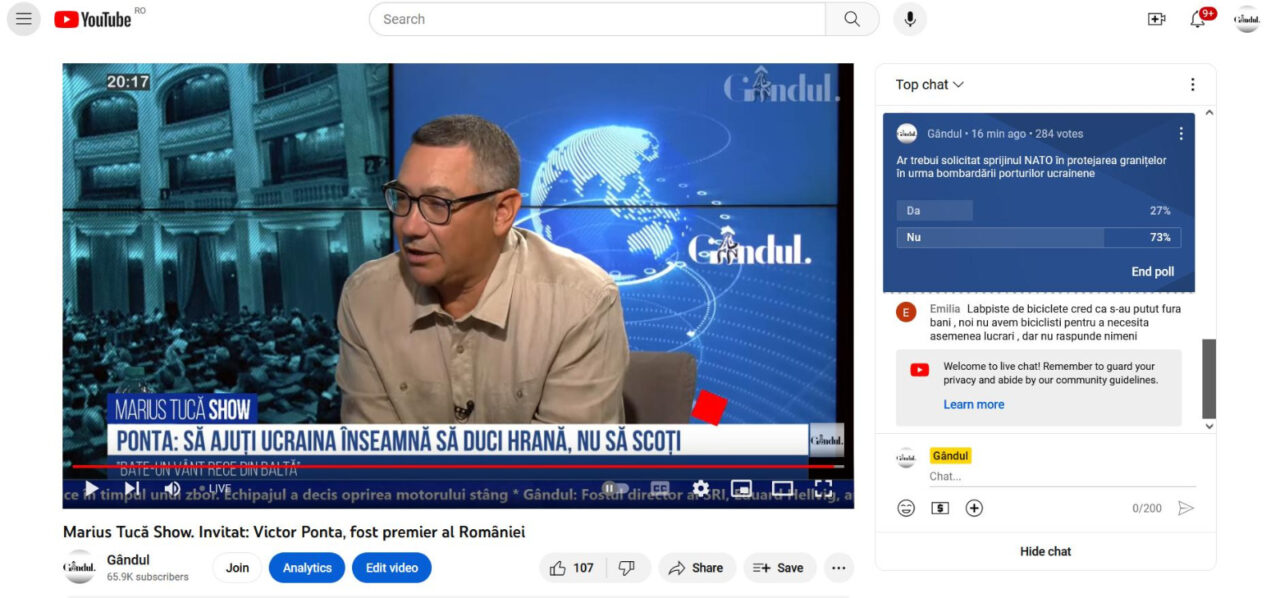Open the Gândul channel name link

click(x=128, y=560)
